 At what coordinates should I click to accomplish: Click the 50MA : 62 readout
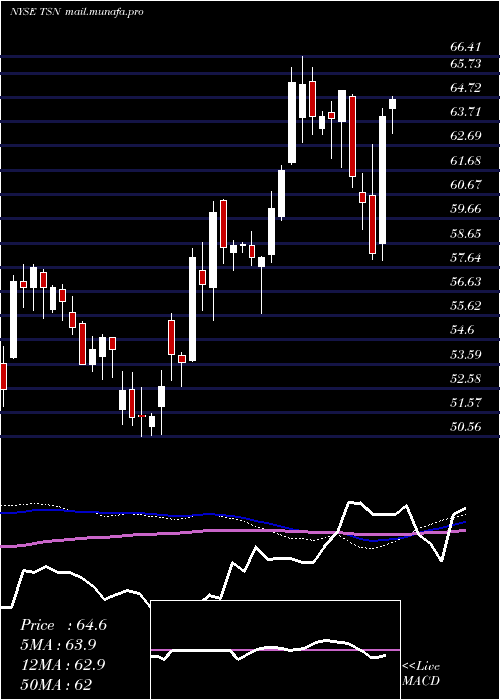(x=56, y=685)
